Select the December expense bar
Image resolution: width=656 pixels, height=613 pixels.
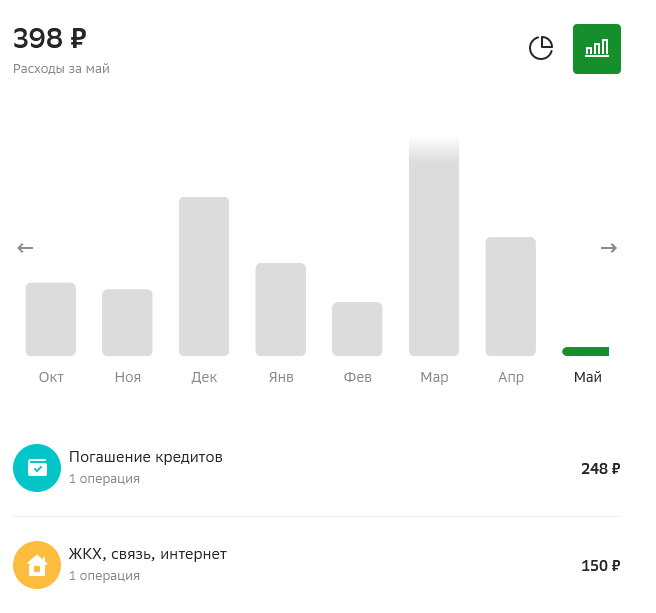[204, 276]
